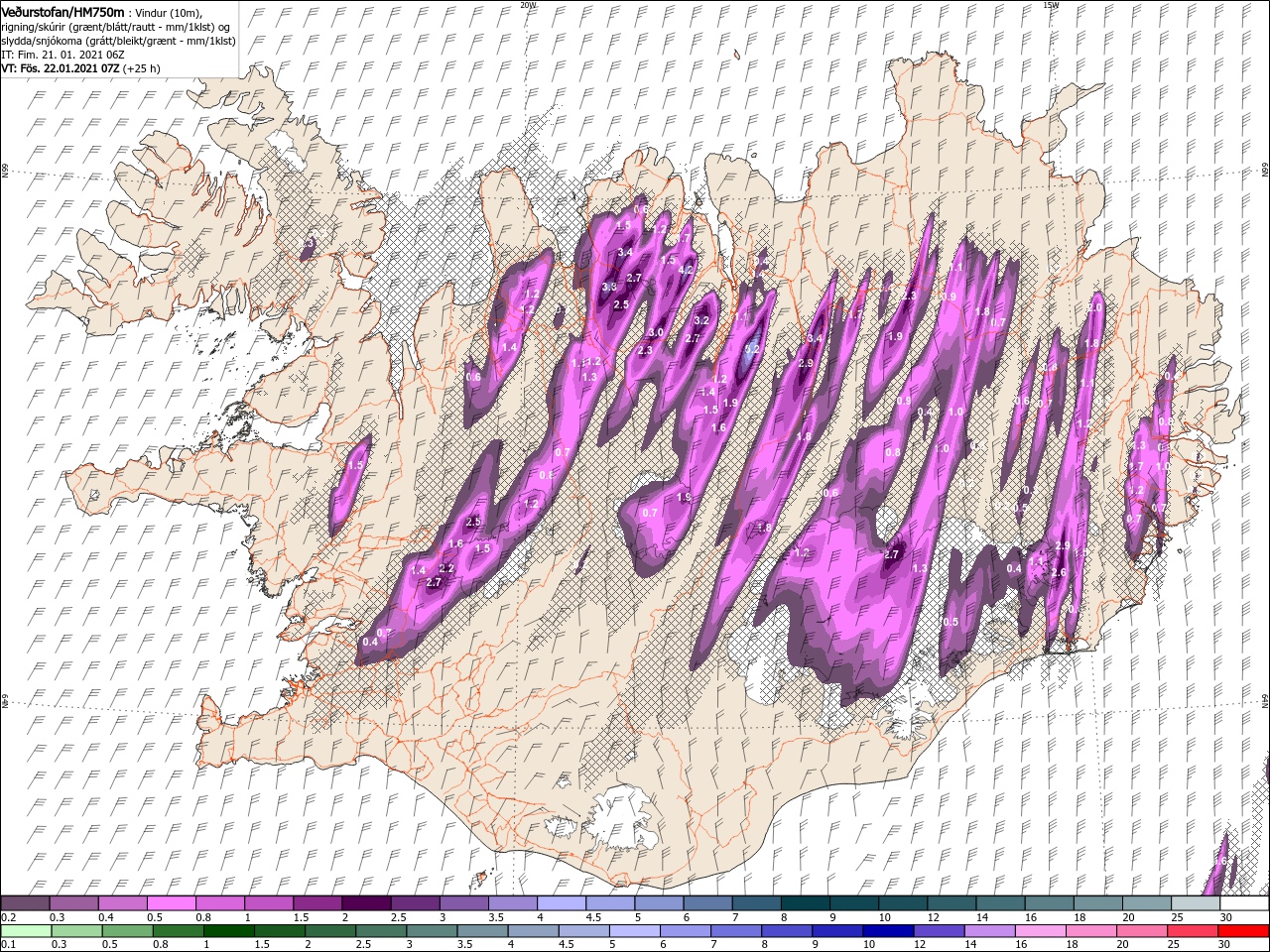The height and width of the screenshot is (952, 1270).
Task: Click the '15W' longitude label
Action: pyautogui.click(x=1052, y=5)
